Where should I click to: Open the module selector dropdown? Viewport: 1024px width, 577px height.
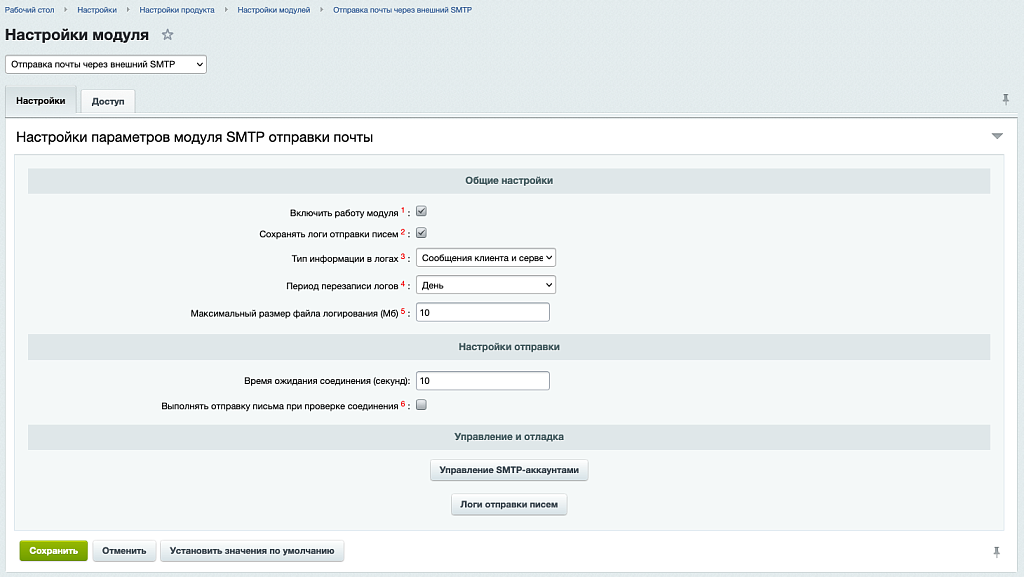[106, 64]
